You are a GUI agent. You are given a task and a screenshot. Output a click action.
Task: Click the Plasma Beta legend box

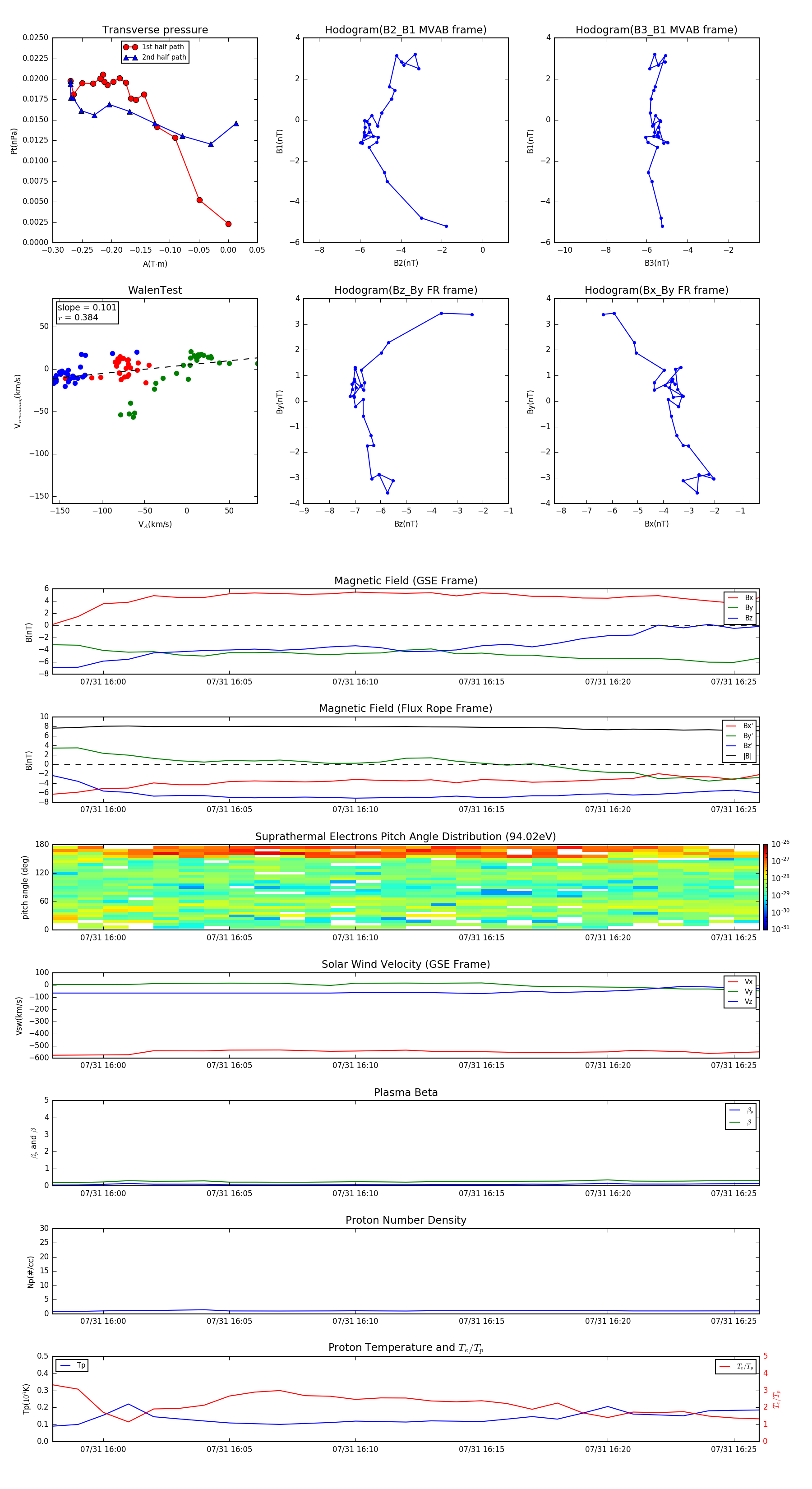(740, 1116)
